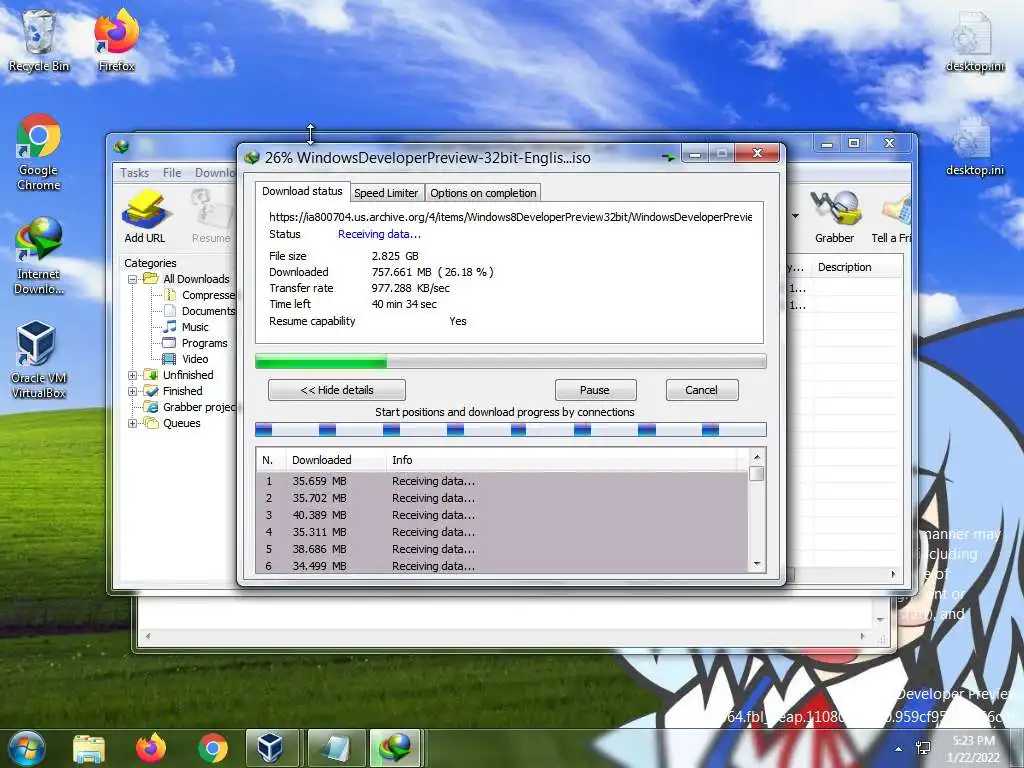1024x768 pixels.
Task: Show hidden system tray icons
Action: pos(899,749)
